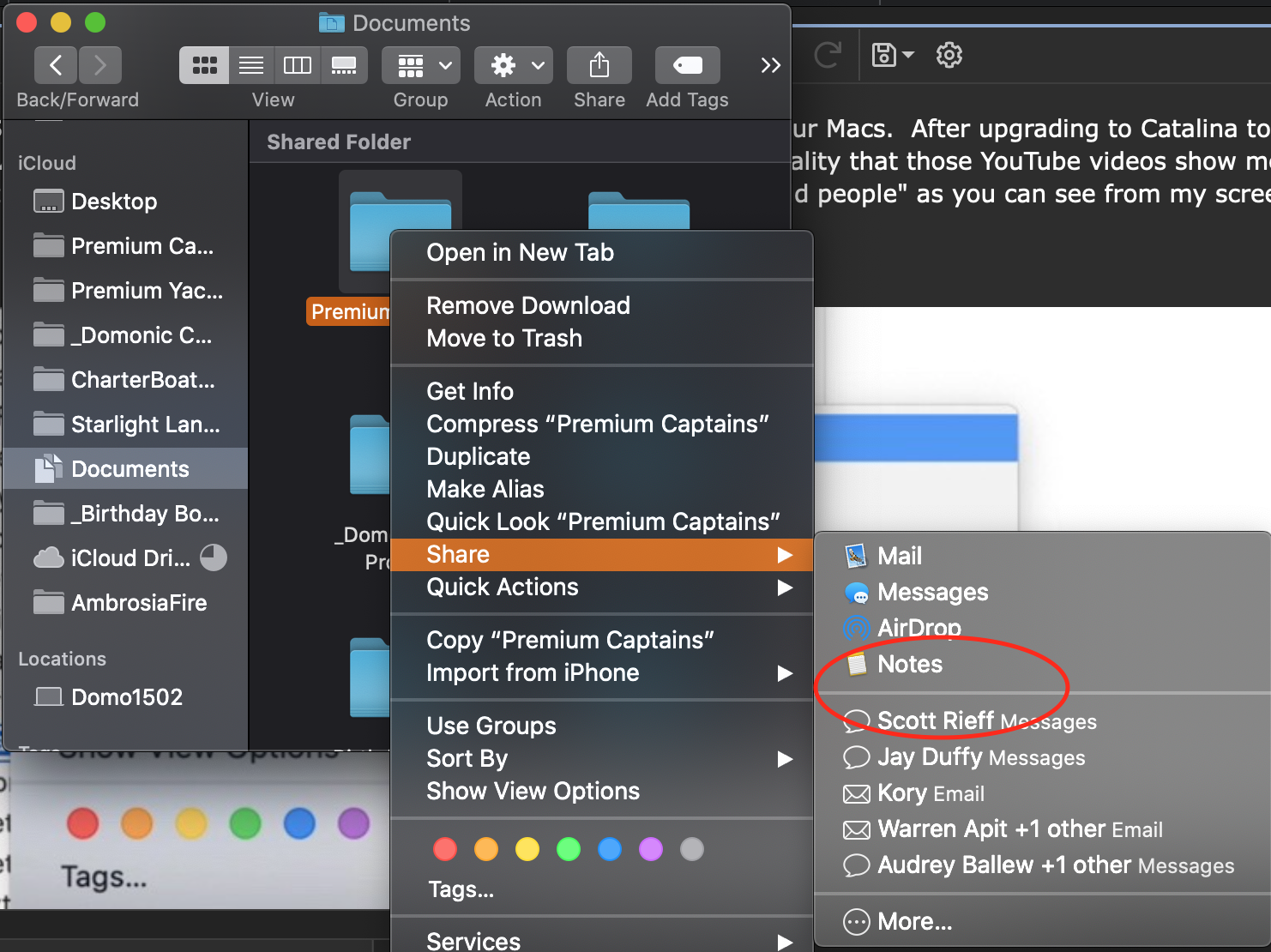Share via Mail
This screenshot has height=952, width=1271.
coord(1042,557)
